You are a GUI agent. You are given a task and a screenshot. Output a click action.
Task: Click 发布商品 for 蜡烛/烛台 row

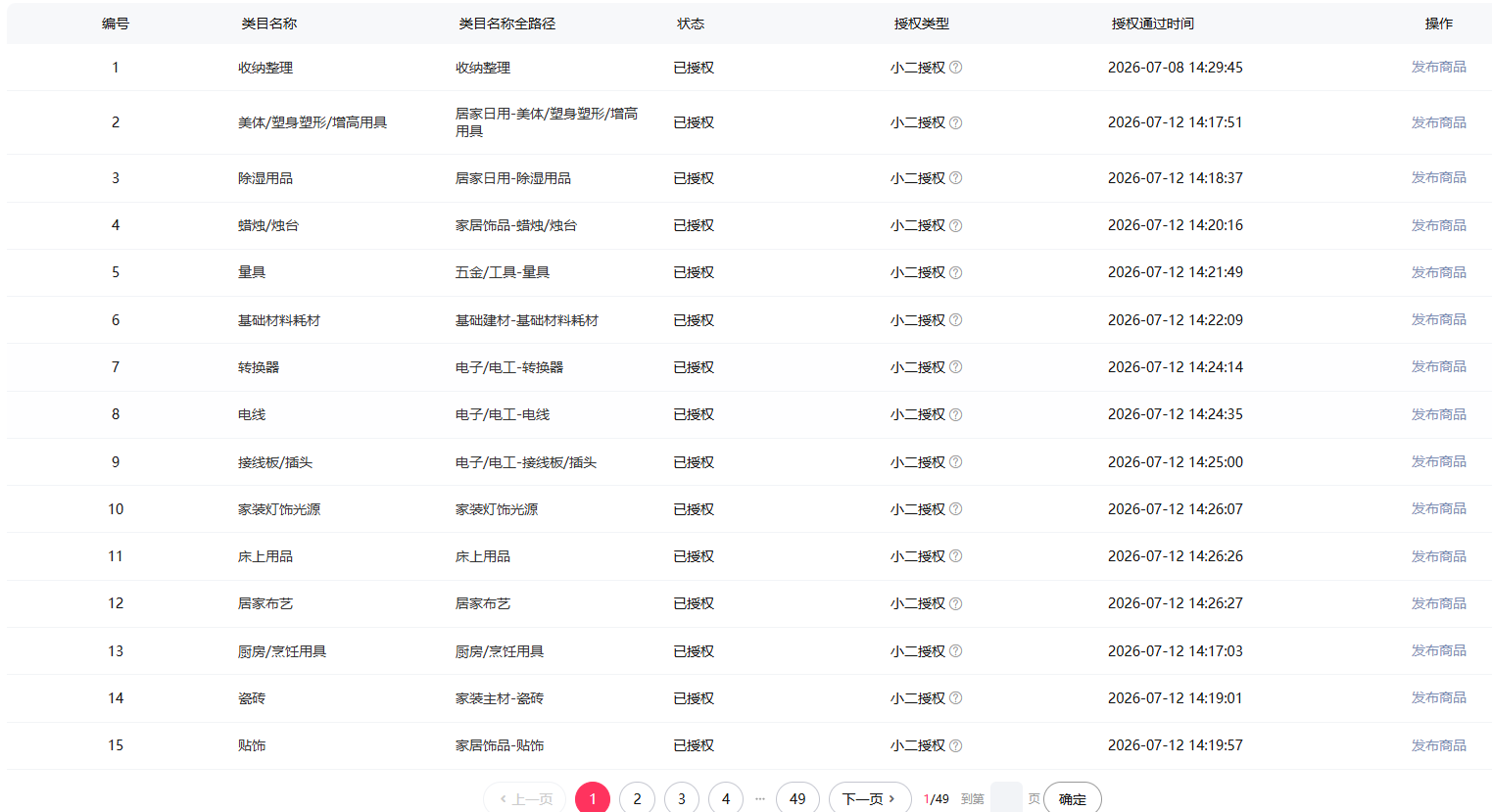pos(1438,225)
